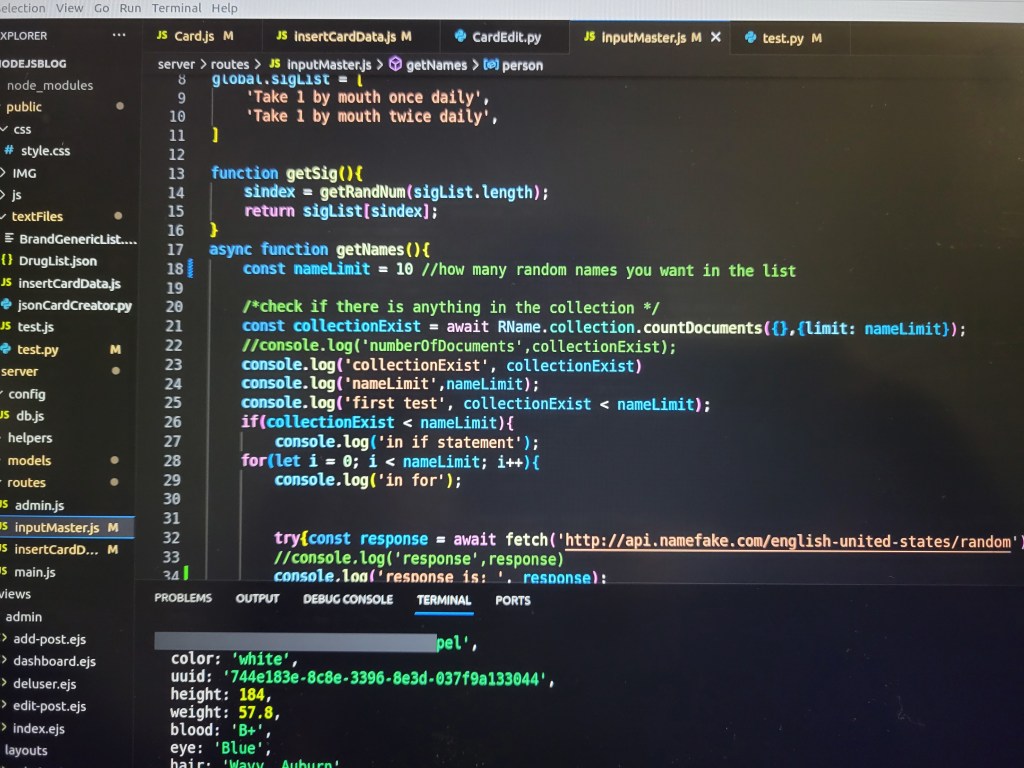
Task: Click the getNames breadcrumb symbol
Action: 436,65
